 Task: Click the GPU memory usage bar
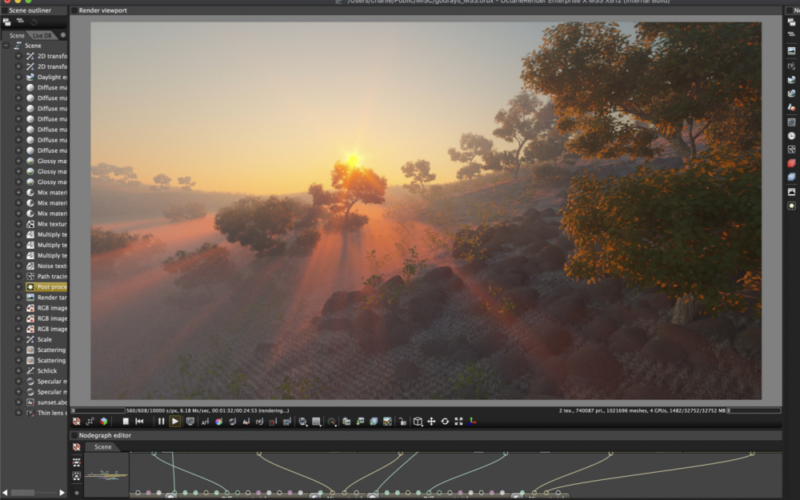[754, 410]
